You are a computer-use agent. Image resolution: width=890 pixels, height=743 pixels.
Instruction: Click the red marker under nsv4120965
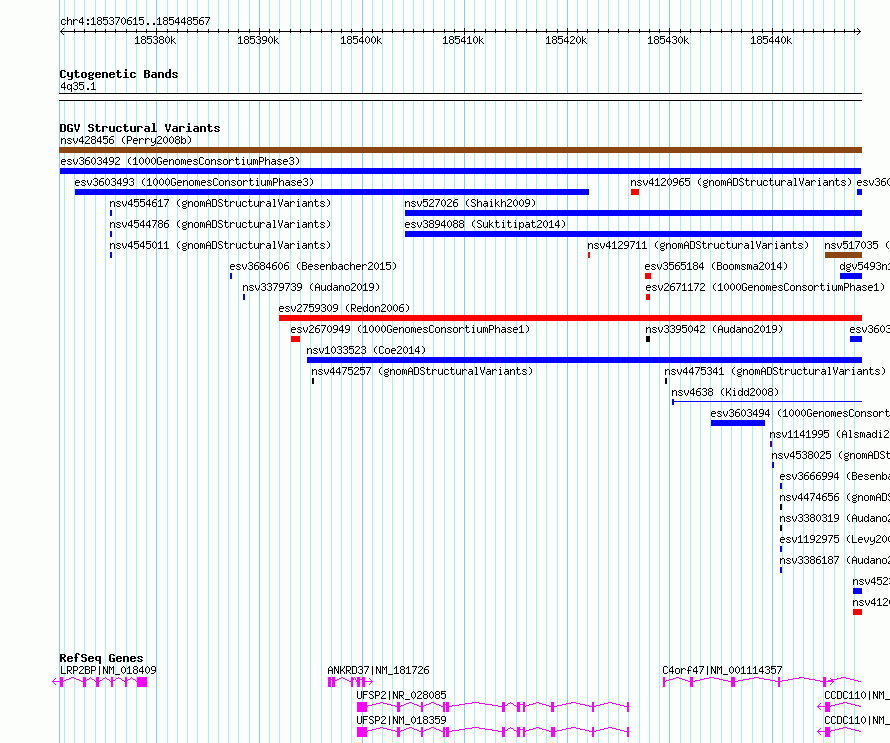(x=635, y=192)
